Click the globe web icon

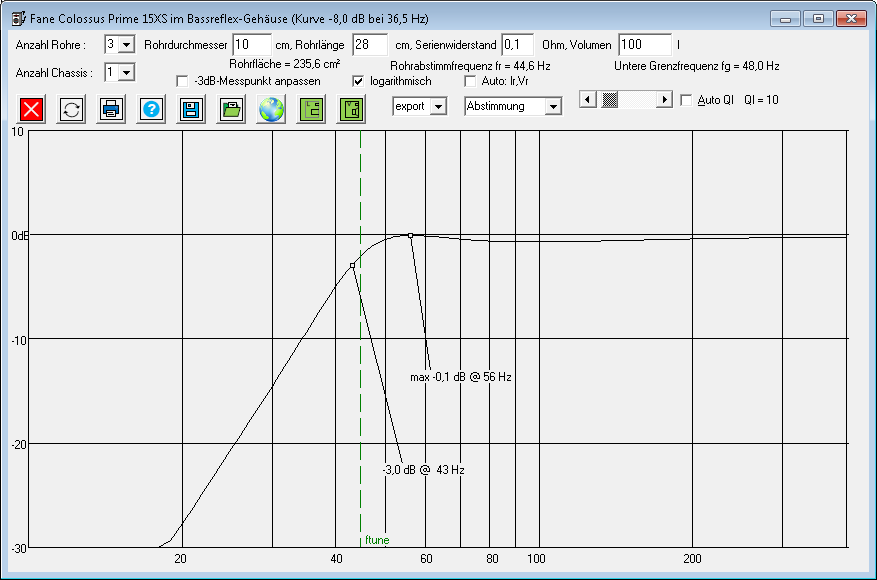tap(271, 109)
